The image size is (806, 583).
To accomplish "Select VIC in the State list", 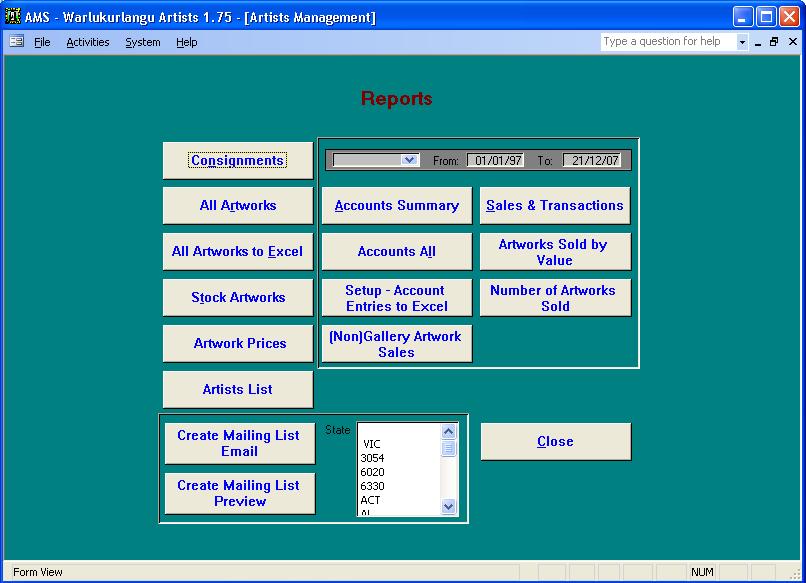I will coord(399,444).
